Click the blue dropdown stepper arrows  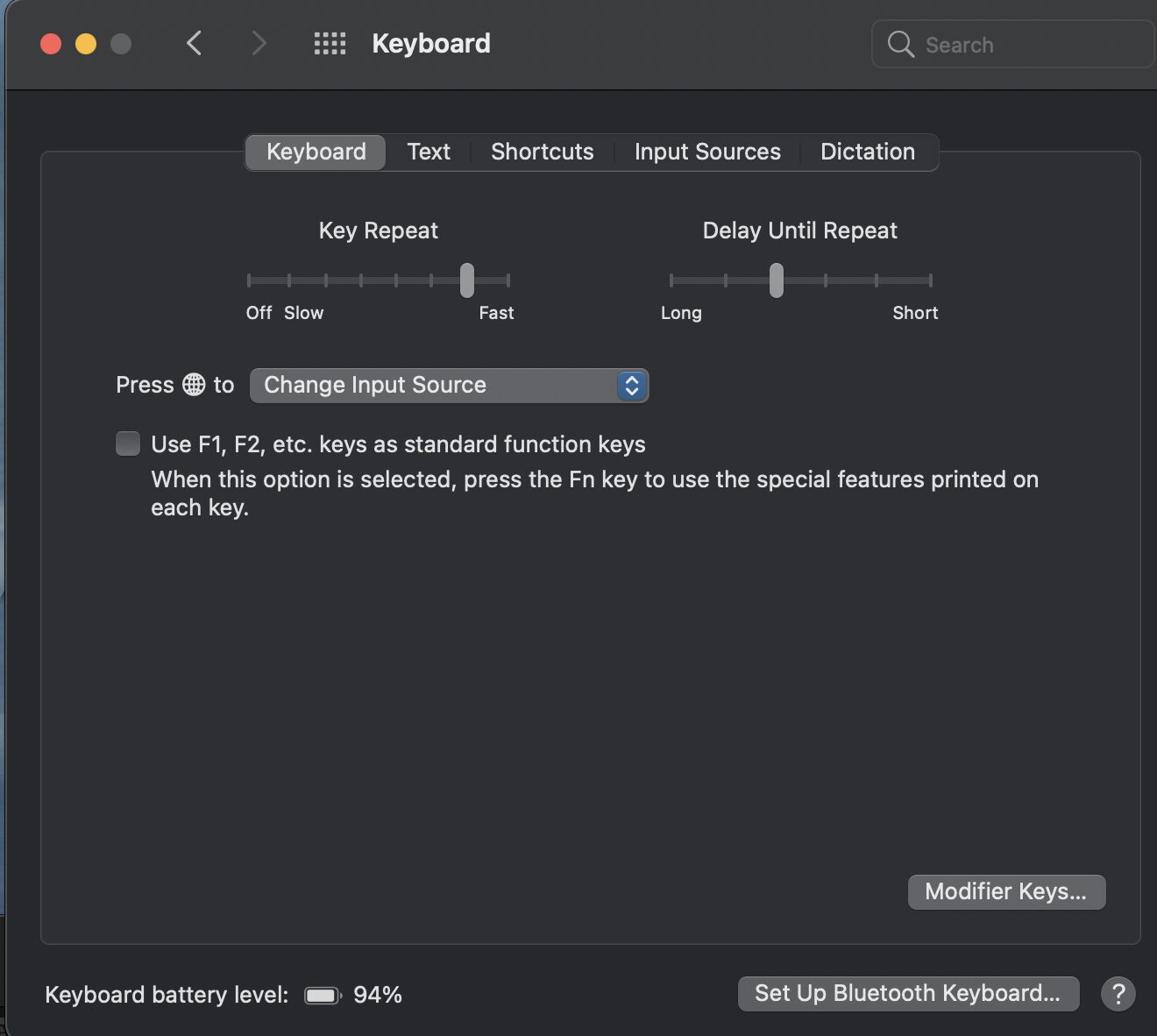pyautogui.click(x=631, y=386)
